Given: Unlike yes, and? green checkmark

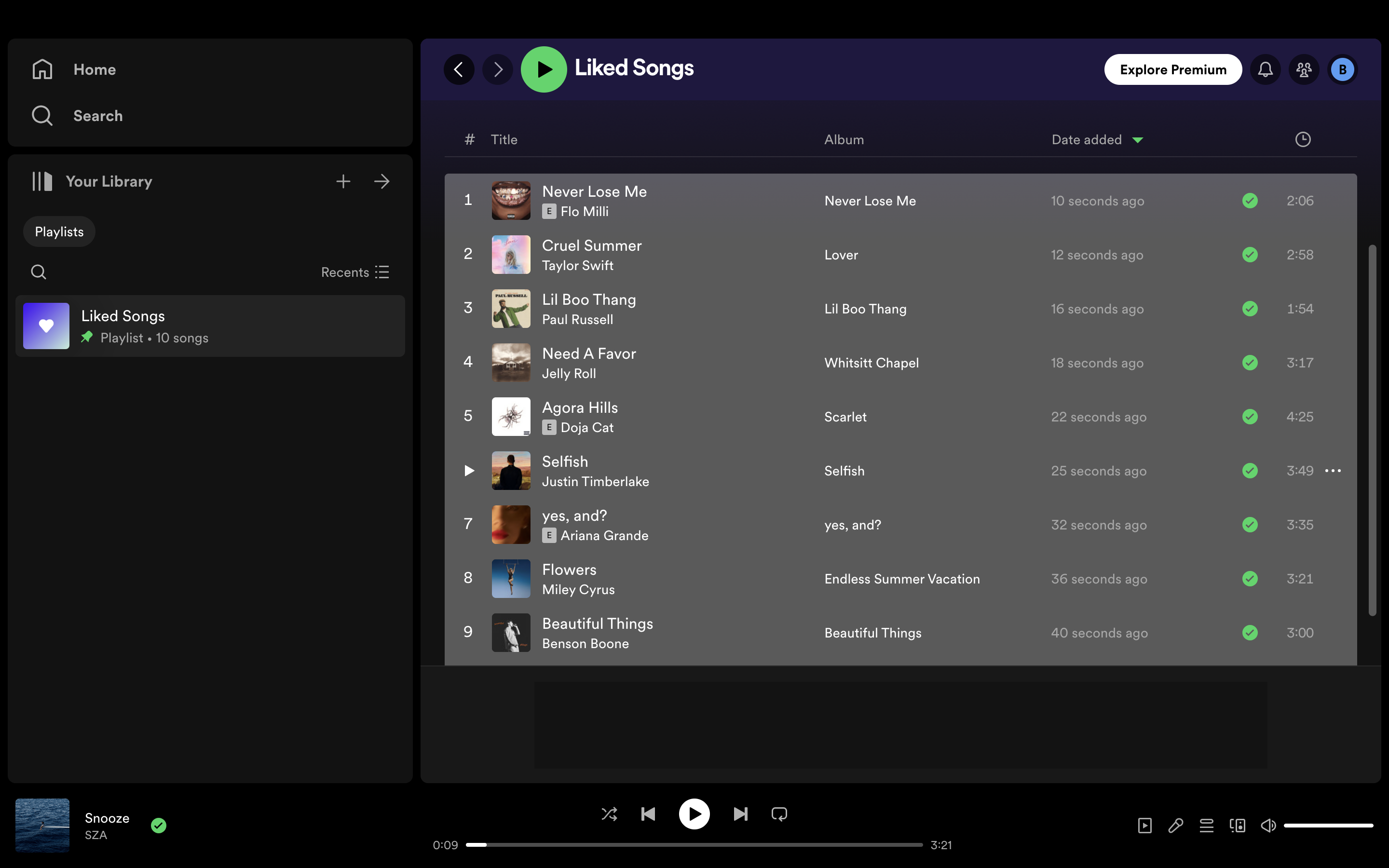Looking at the screenshot, I should 1250,524.
